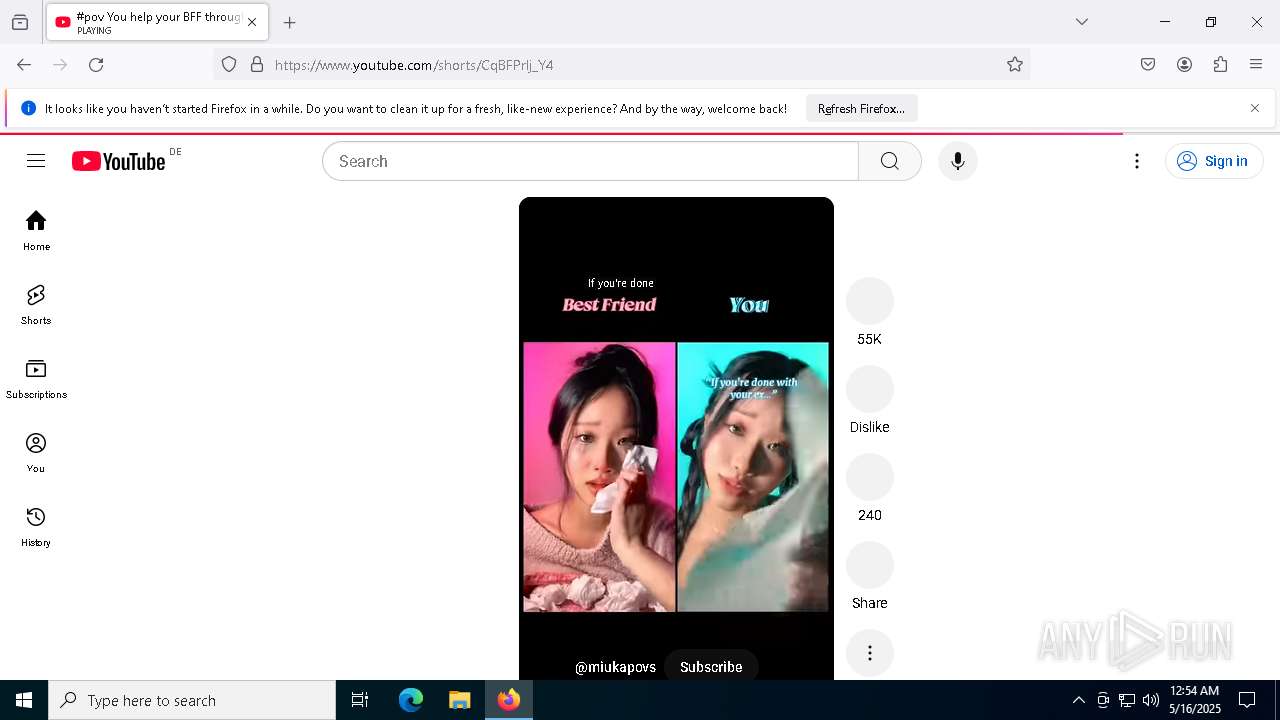Open tracking protection shield info
Screen dimensions: 1280x720
coord(229,65)
